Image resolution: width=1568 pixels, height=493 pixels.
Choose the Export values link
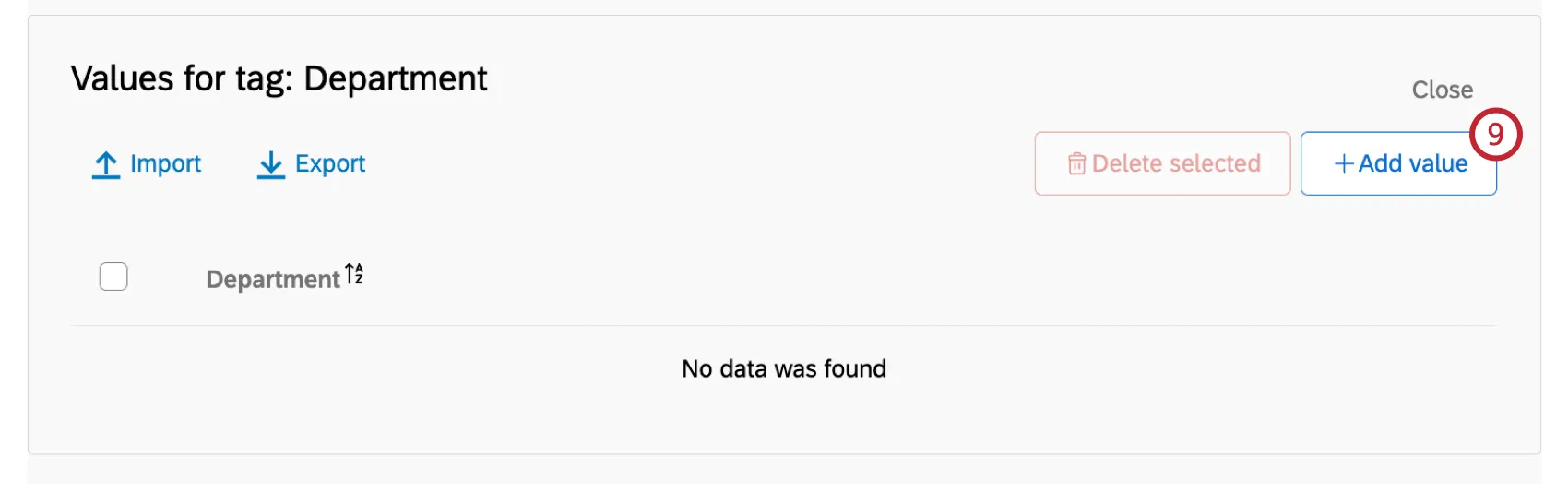(x=312, y=164)
